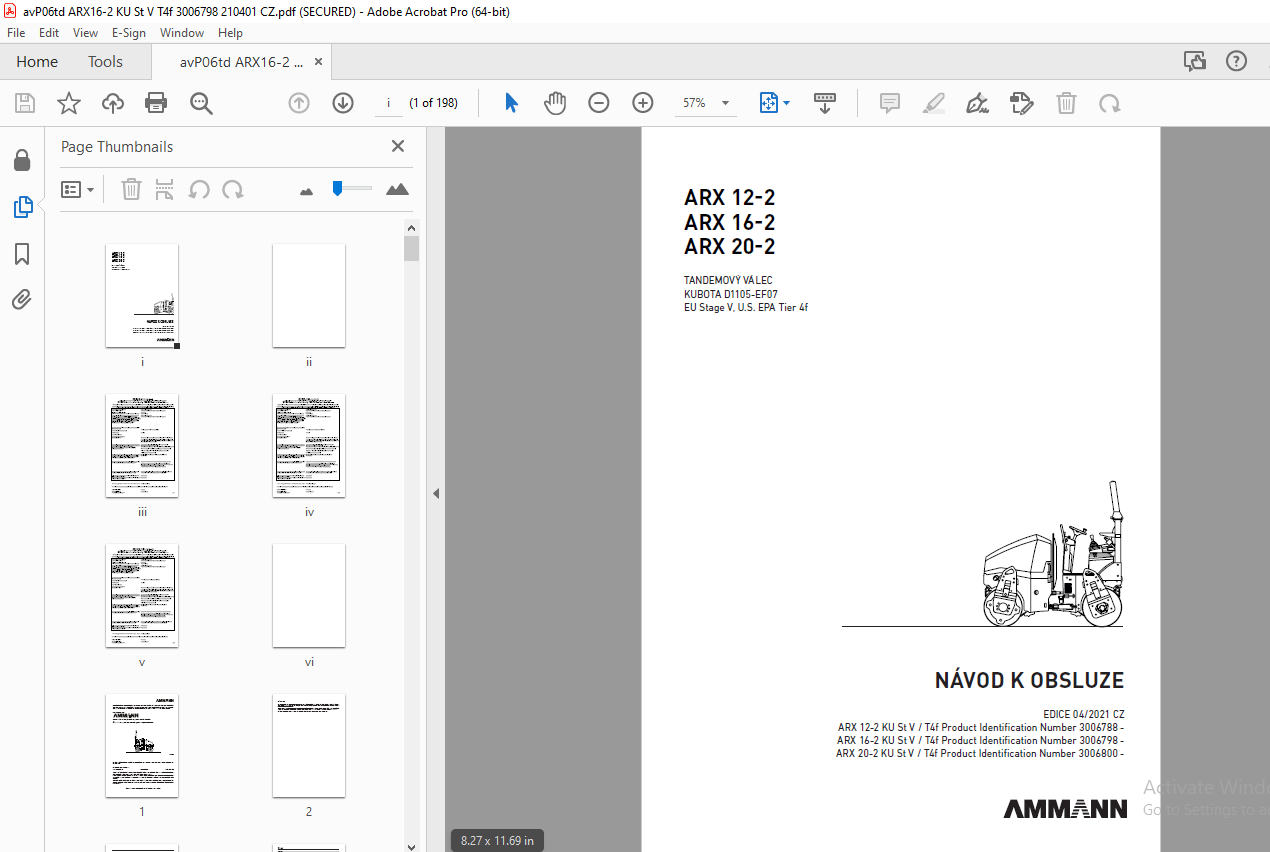
Task: Go to next page arrow
Action: tap(343, 103)
